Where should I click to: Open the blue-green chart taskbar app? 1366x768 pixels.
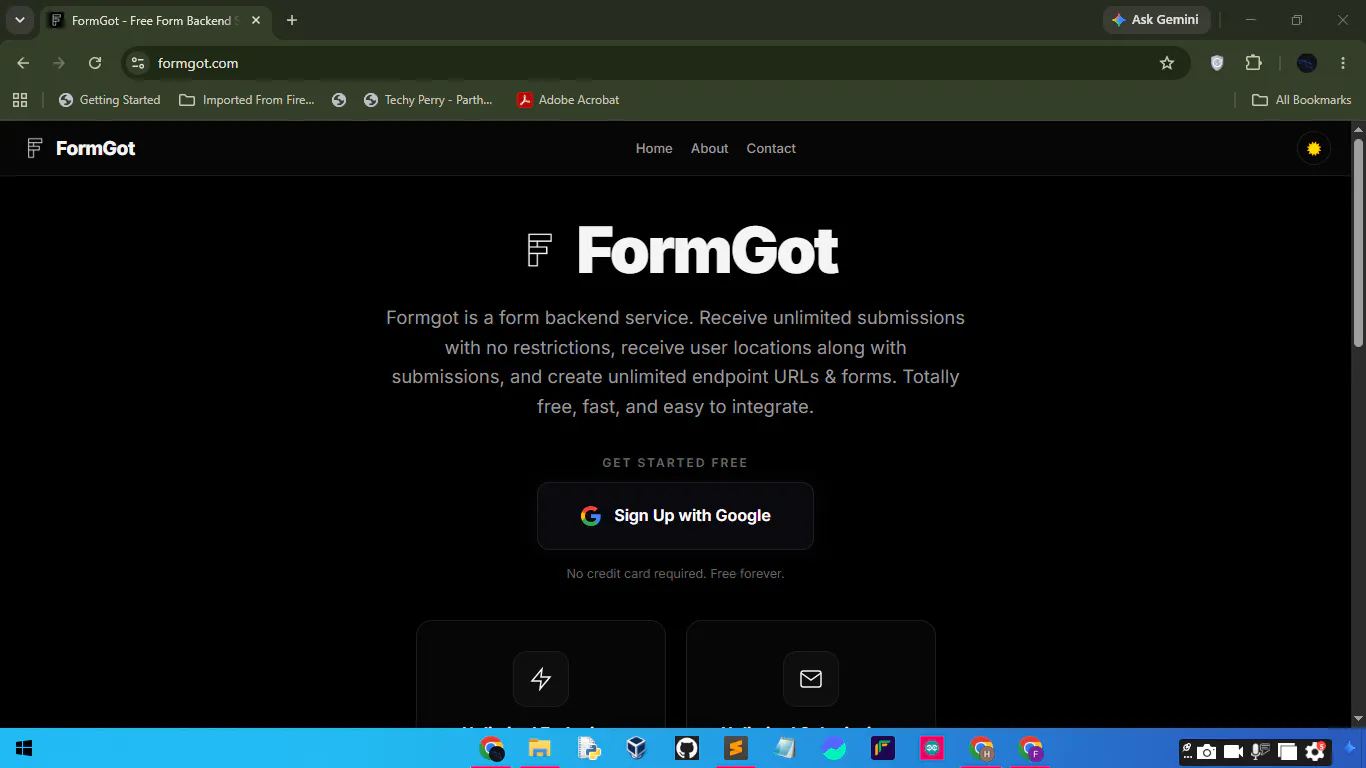(834, 748)
